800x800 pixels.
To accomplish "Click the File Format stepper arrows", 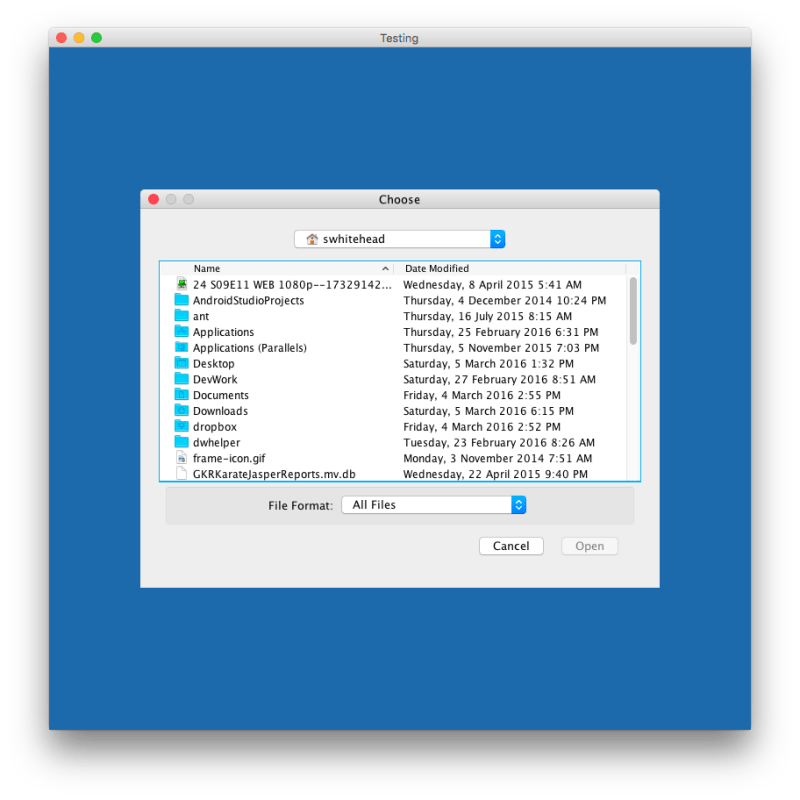I will pos(518,505).
